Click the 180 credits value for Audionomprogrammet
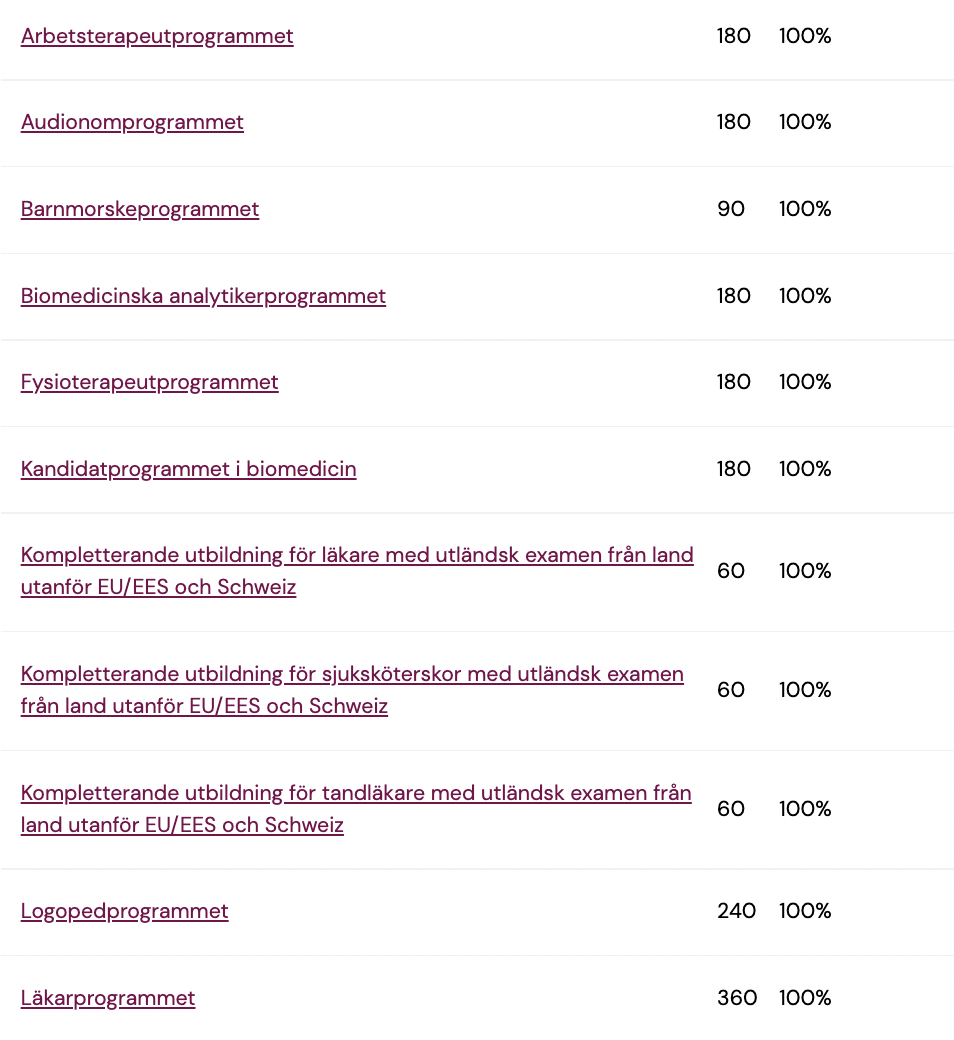The width and height of the screenshot is (954, 1040). 734,123
